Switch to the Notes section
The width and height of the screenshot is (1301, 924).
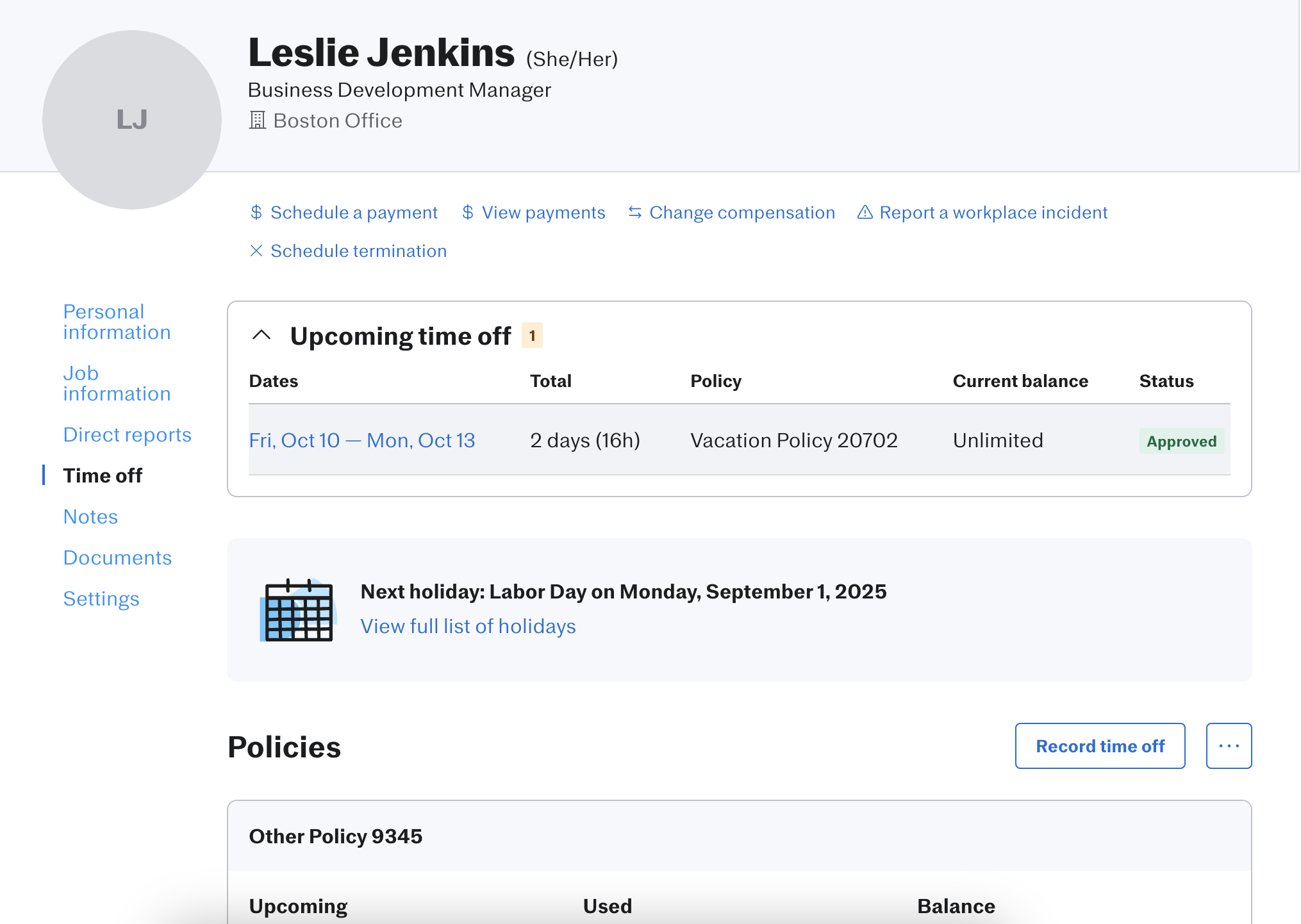pyautogui.click(x=90, y=516)
